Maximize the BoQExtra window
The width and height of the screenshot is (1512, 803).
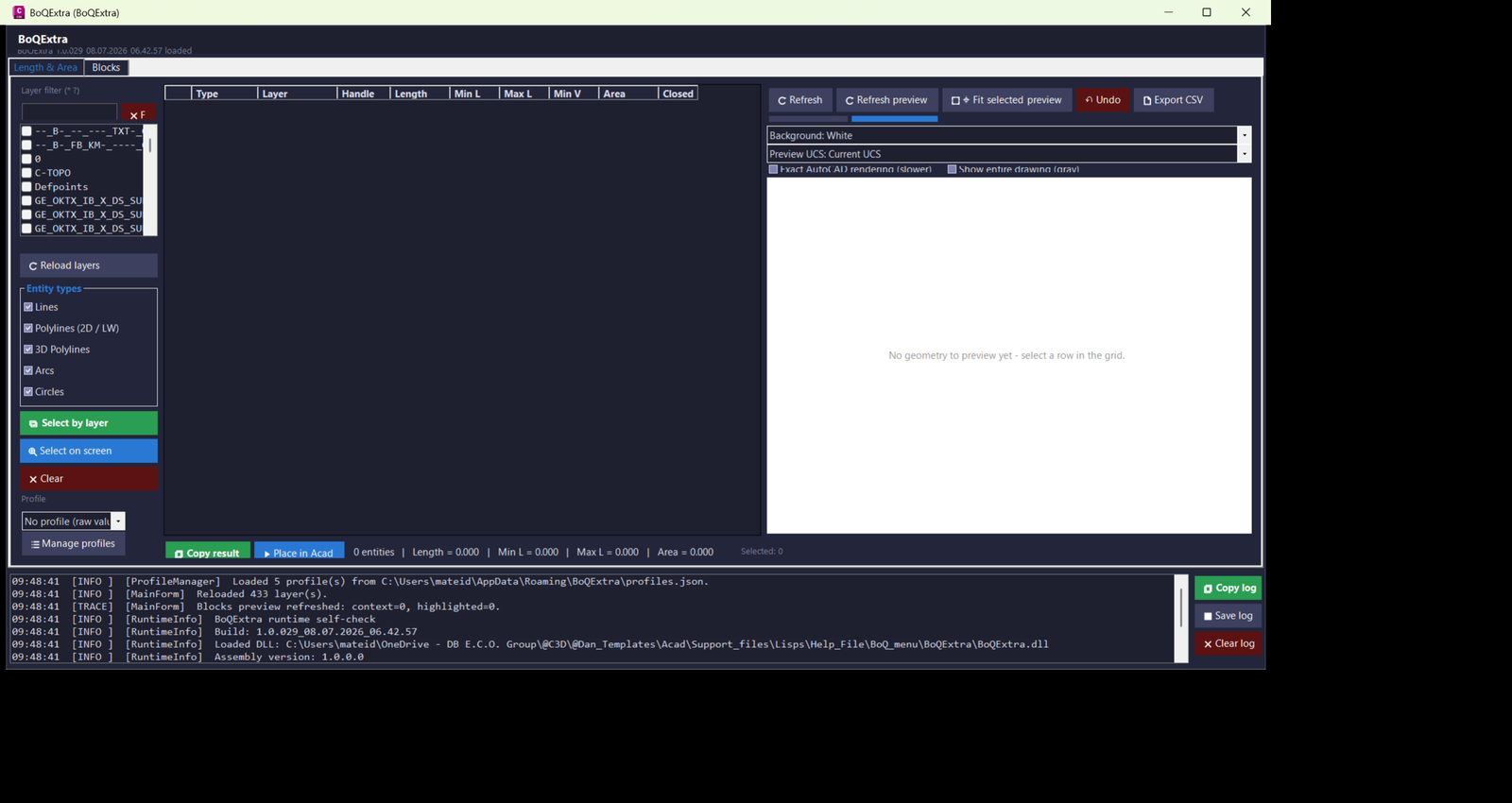tap(1207, 12)
